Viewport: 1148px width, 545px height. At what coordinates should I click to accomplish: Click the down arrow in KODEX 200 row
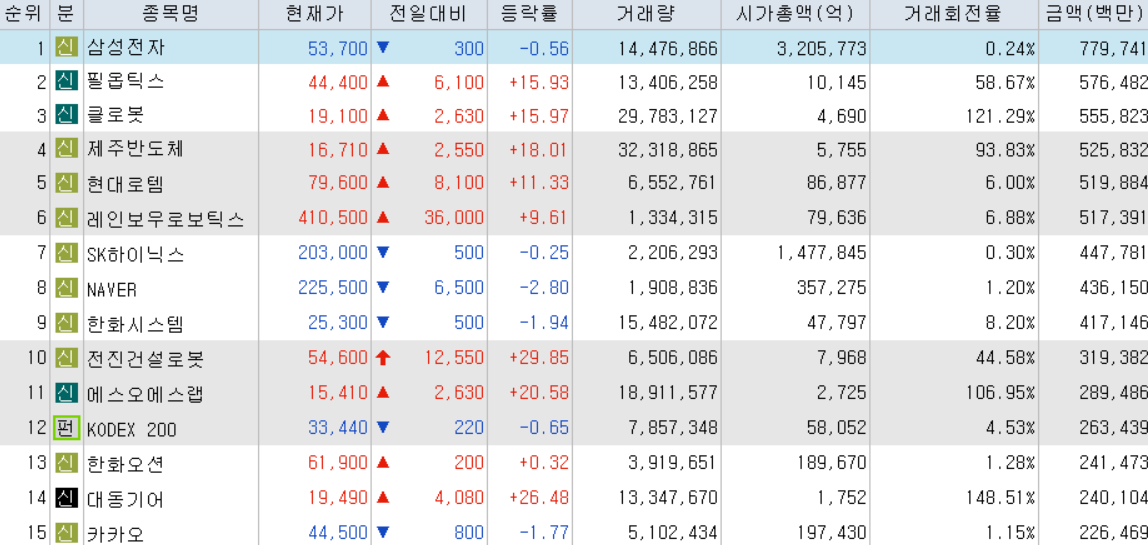(x=383, y=428)
